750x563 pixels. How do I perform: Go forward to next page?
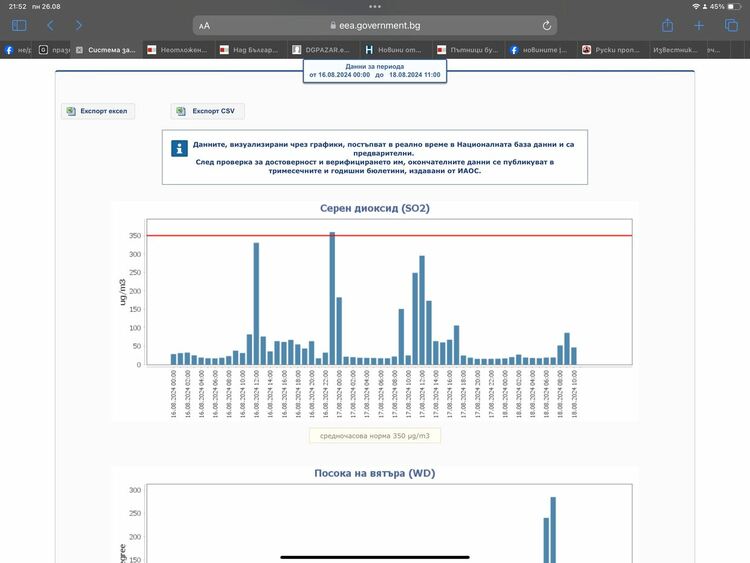tap(79, 25)
